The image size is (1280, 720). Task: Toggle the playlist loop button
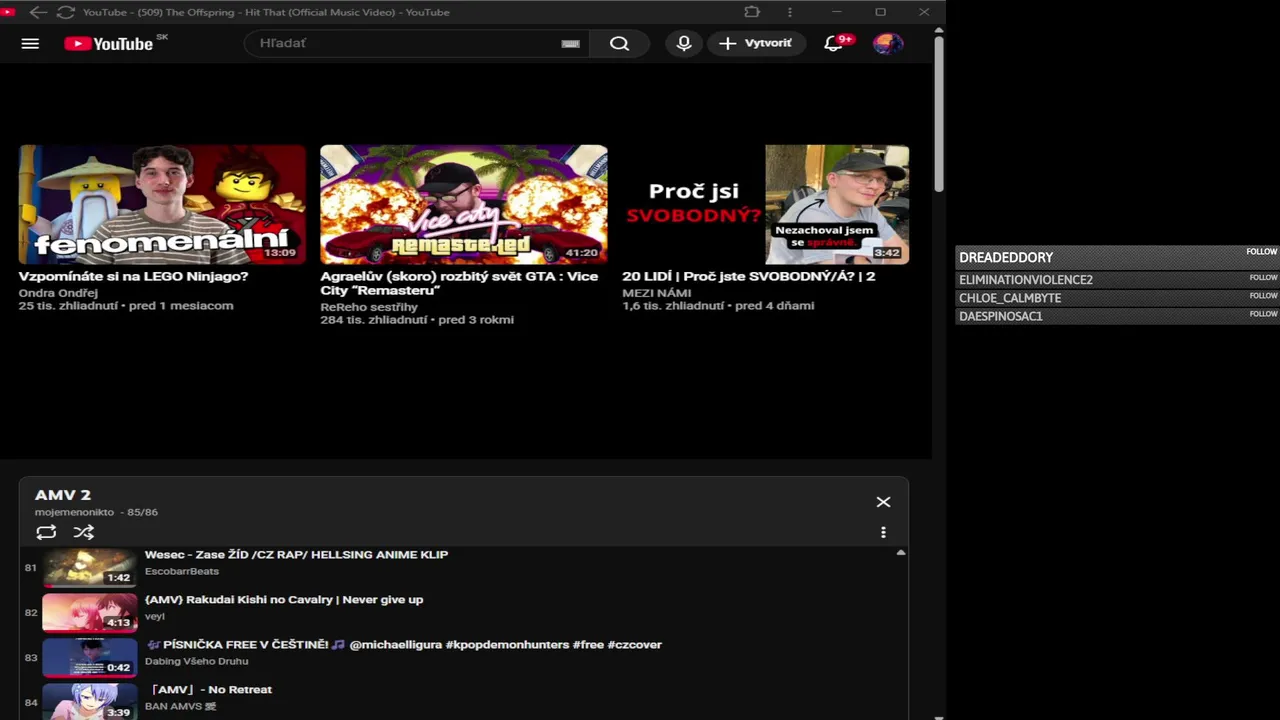[x=46, y=533]
